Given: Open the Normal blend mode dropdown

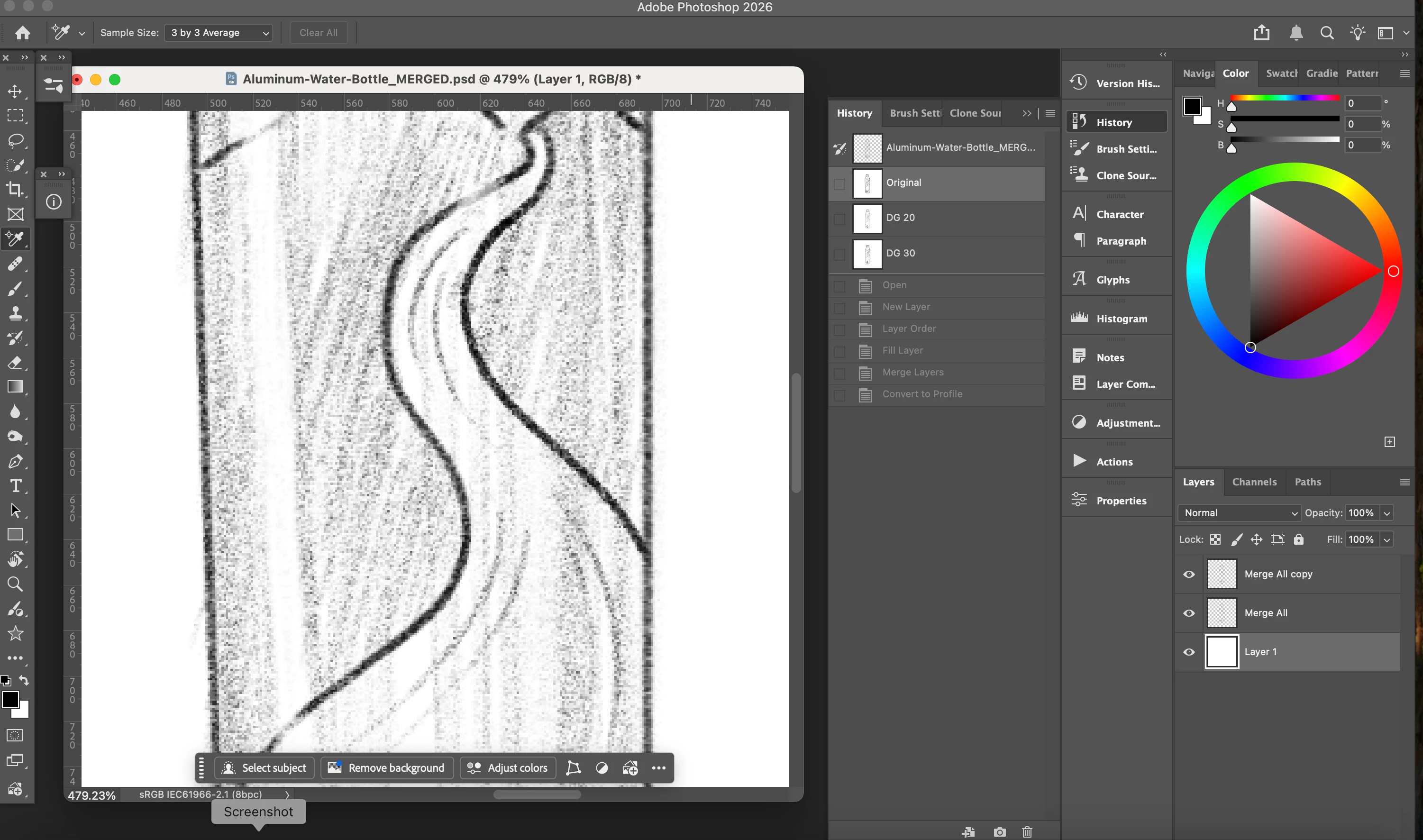Looking at the screenshot, I should (1239, 513).
